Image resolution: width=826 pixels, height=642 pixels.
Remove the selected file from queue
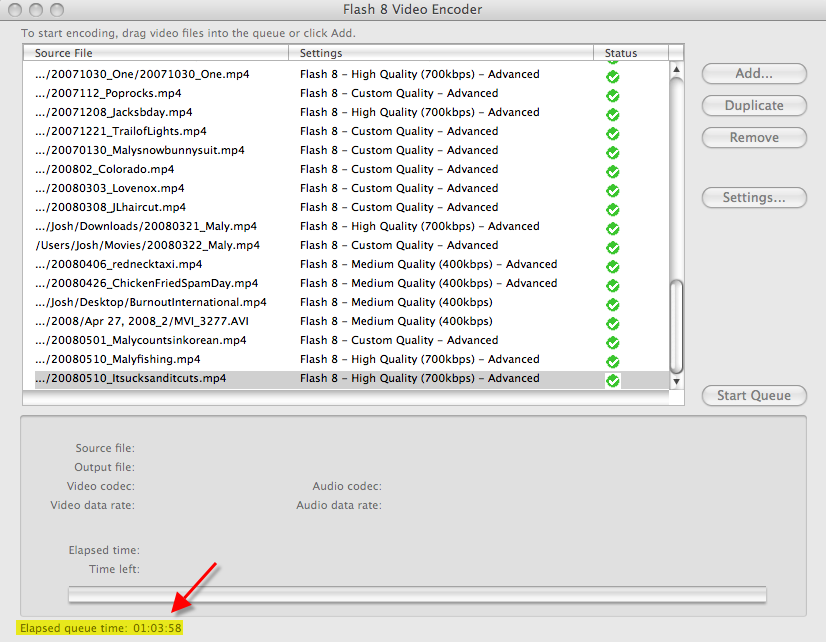point(754,137)
